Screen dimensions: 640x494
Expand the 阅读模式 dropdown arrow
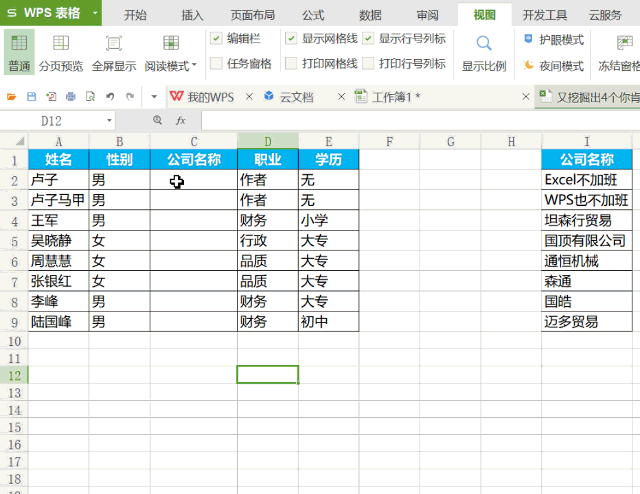click(x=194, y=65)
